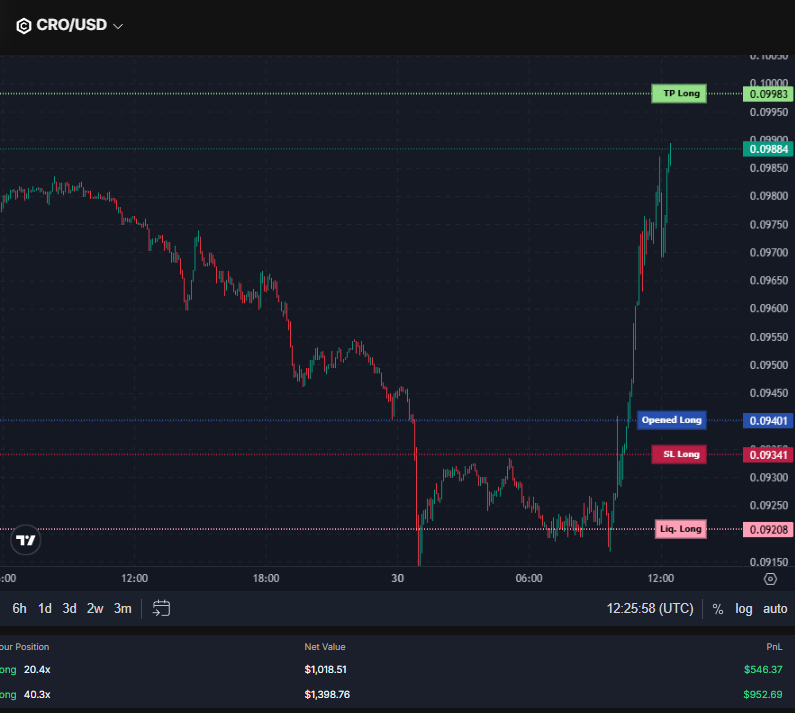
Task: Click the Opened Long line label
Action: point(672,420)
